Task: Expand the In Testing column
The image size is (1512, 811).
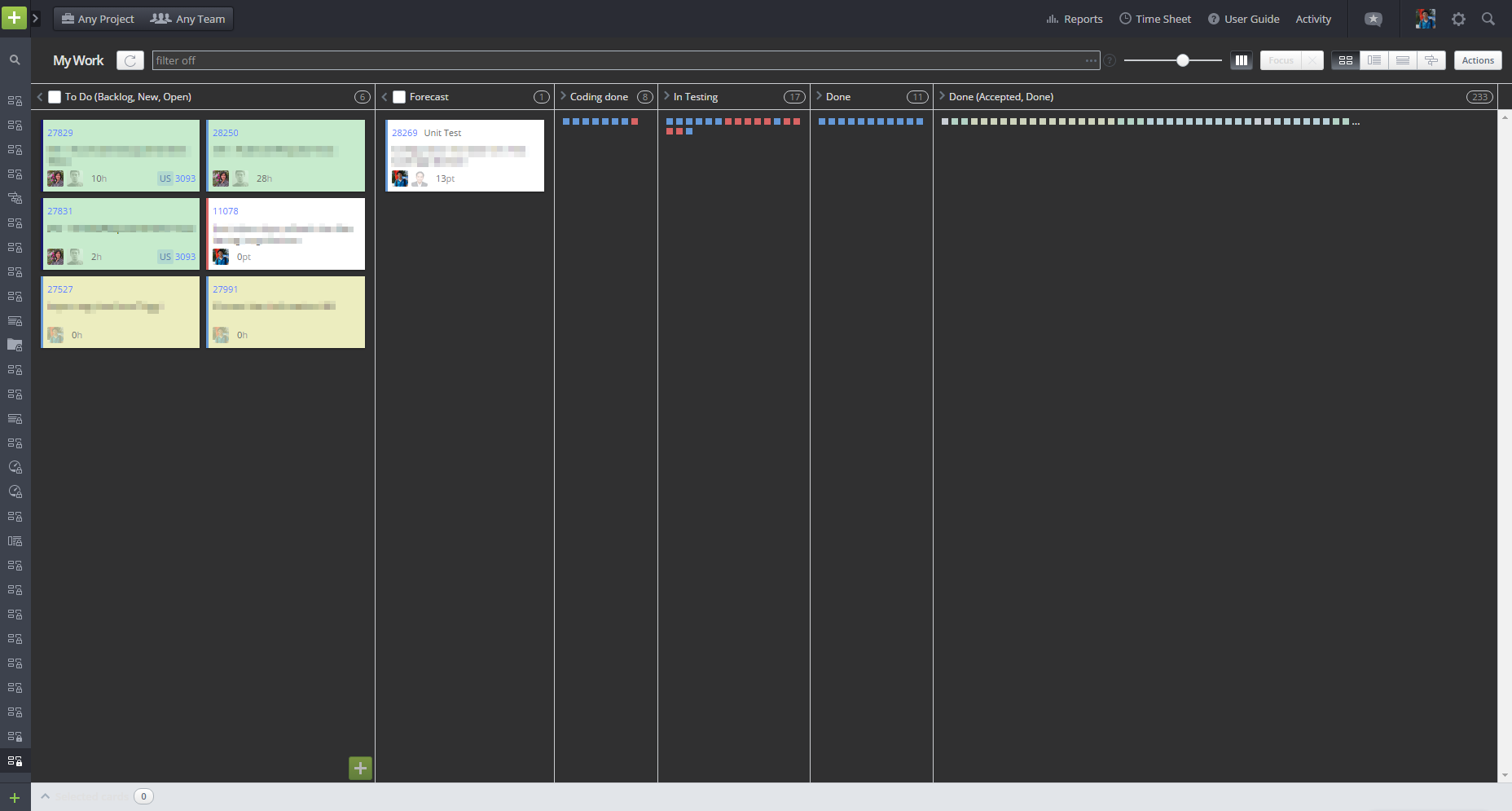Action: pyautogui.click(x=666, y=96)
